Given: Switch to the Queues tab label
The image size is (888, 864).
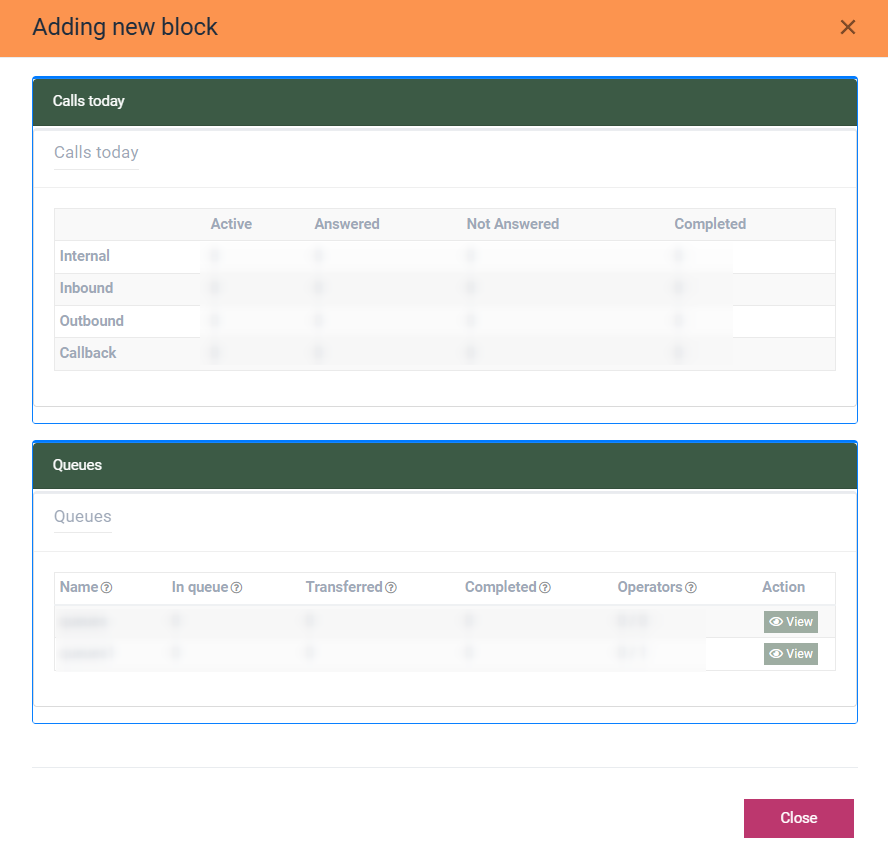Looking at the screenshot, I should 83,517.
